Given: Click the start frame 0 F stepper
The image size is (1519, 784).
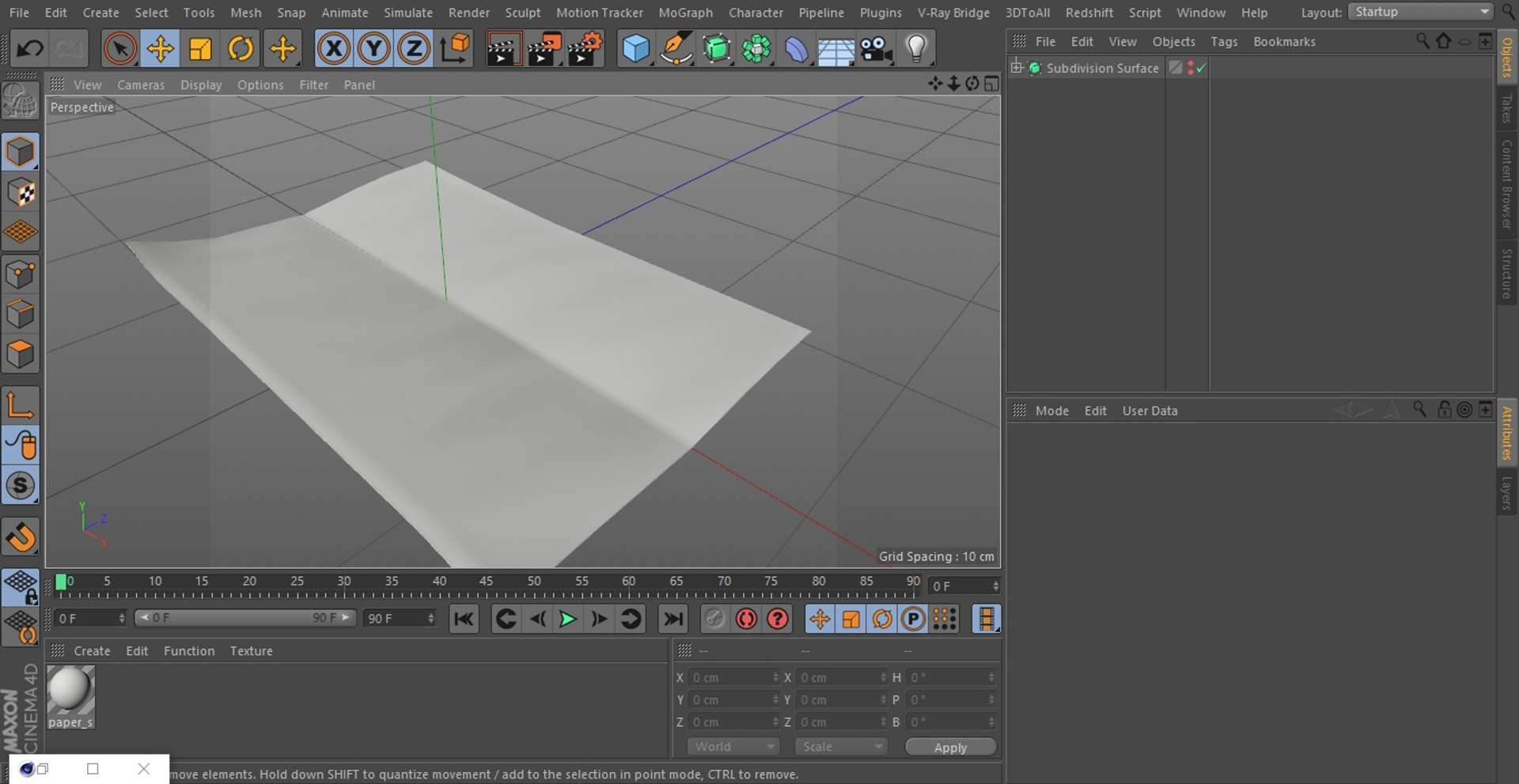Looking at the screenshot, I should click(x=122, y=618).
